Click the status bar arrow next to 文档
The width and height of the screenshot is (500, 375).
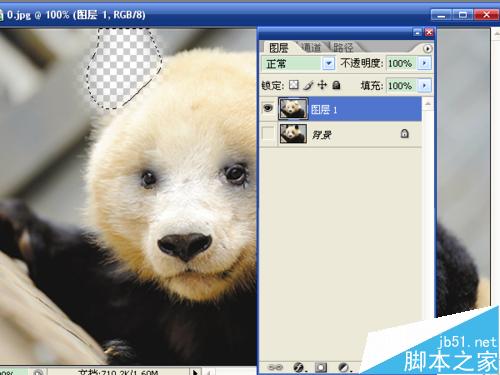click(196, 371)
